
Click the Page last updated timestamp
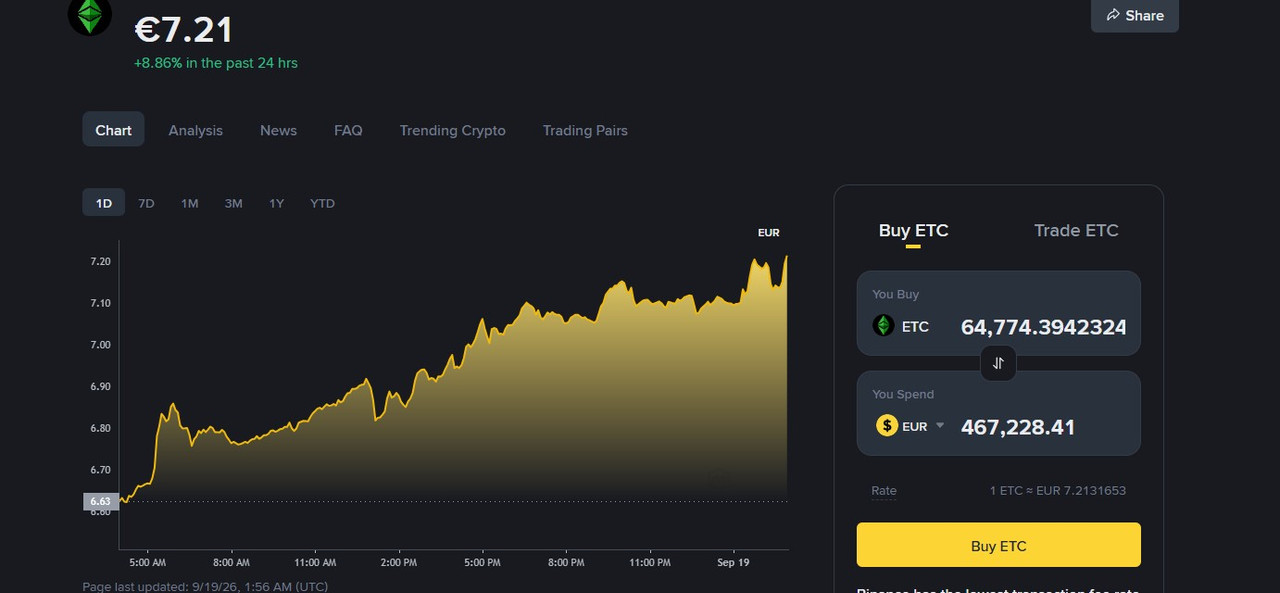coord(205,587)
